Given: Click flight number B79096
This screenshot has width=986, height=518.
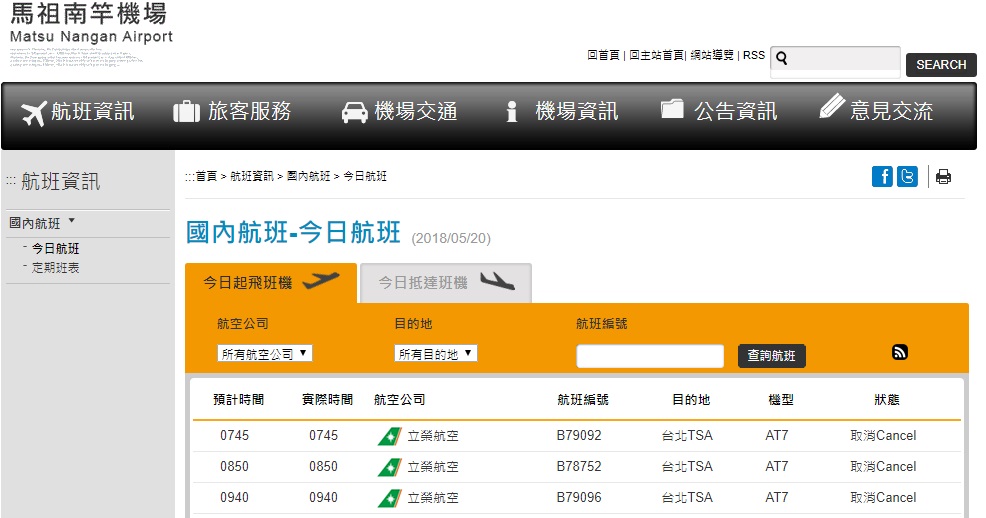Looking at the screenshot, I should click(x=579, y=497).
